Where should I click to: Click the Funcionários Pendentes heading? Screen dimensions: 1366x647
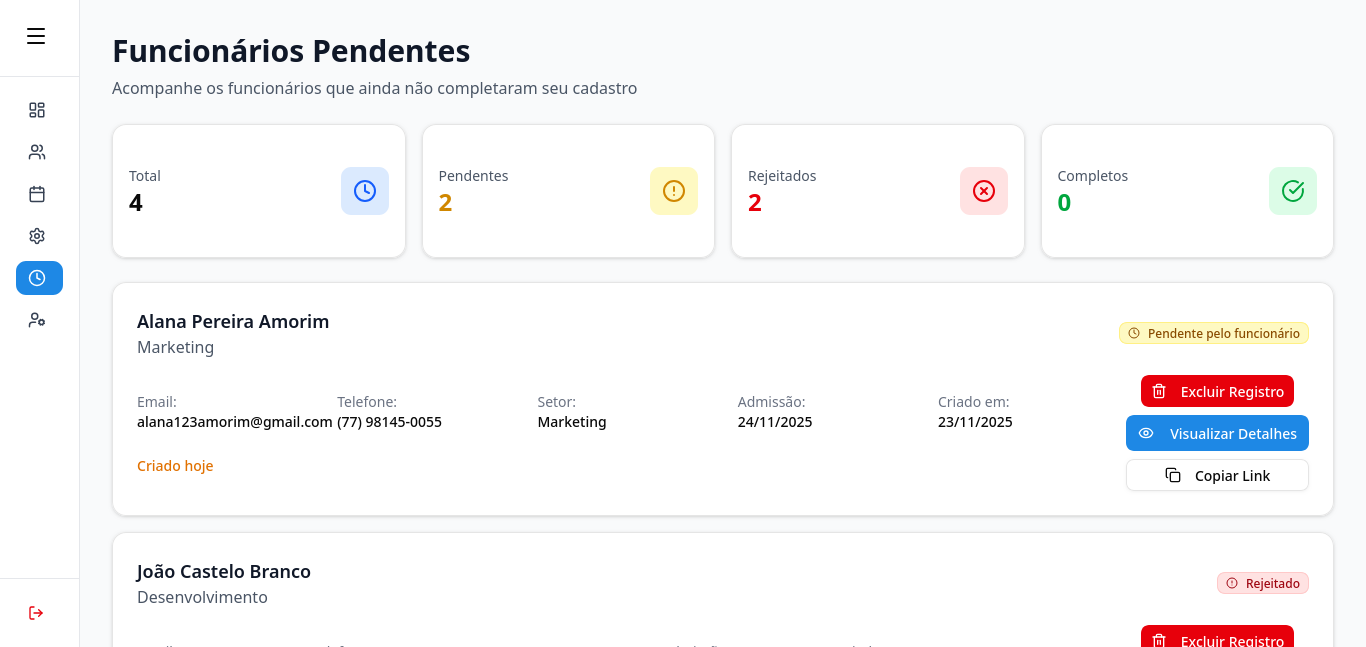click(x=291, y=50)
